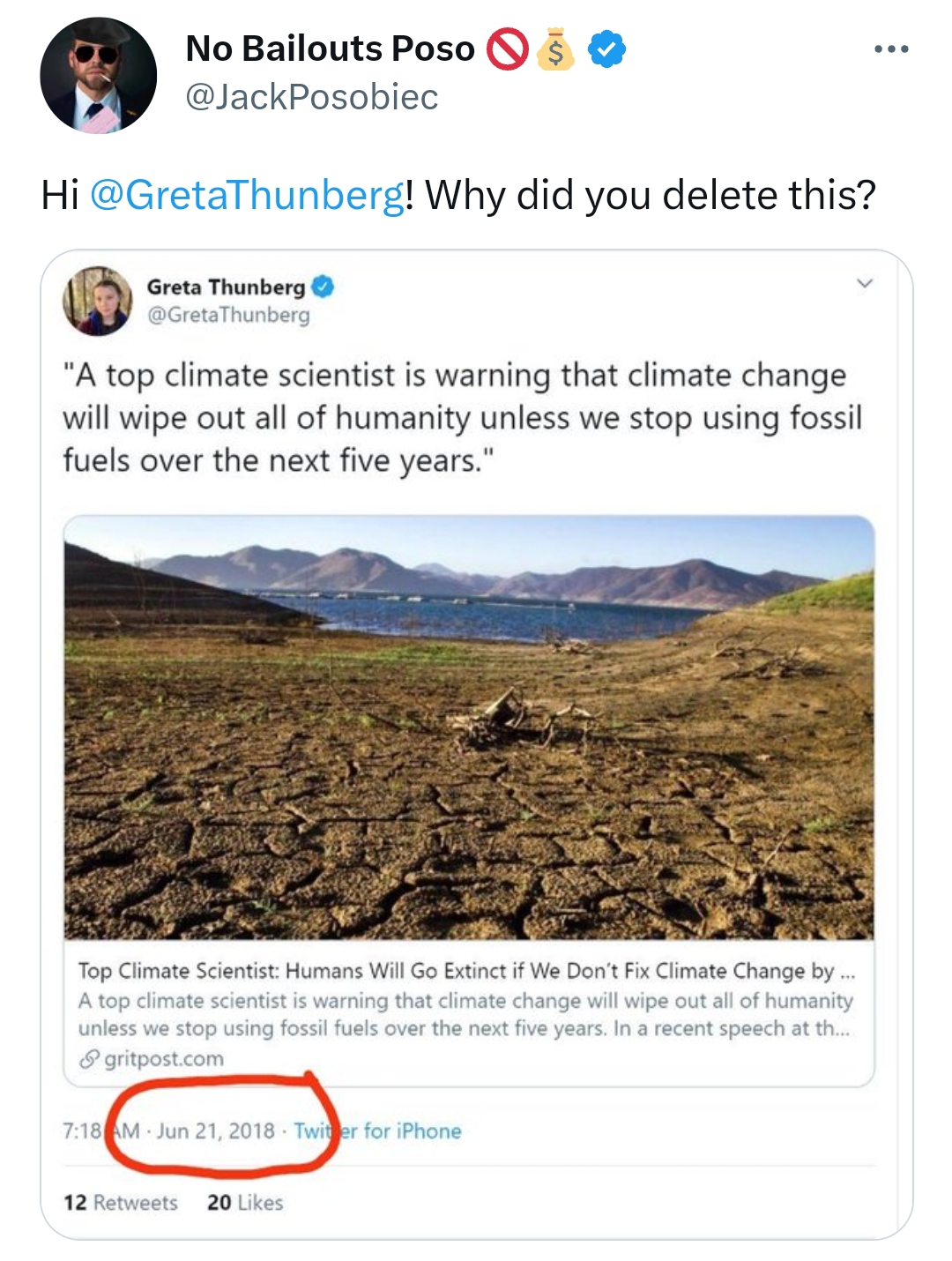Open the No Bailouts Poso display name
The width and height of the screenshot is (952, 1261).
(331, 49)
